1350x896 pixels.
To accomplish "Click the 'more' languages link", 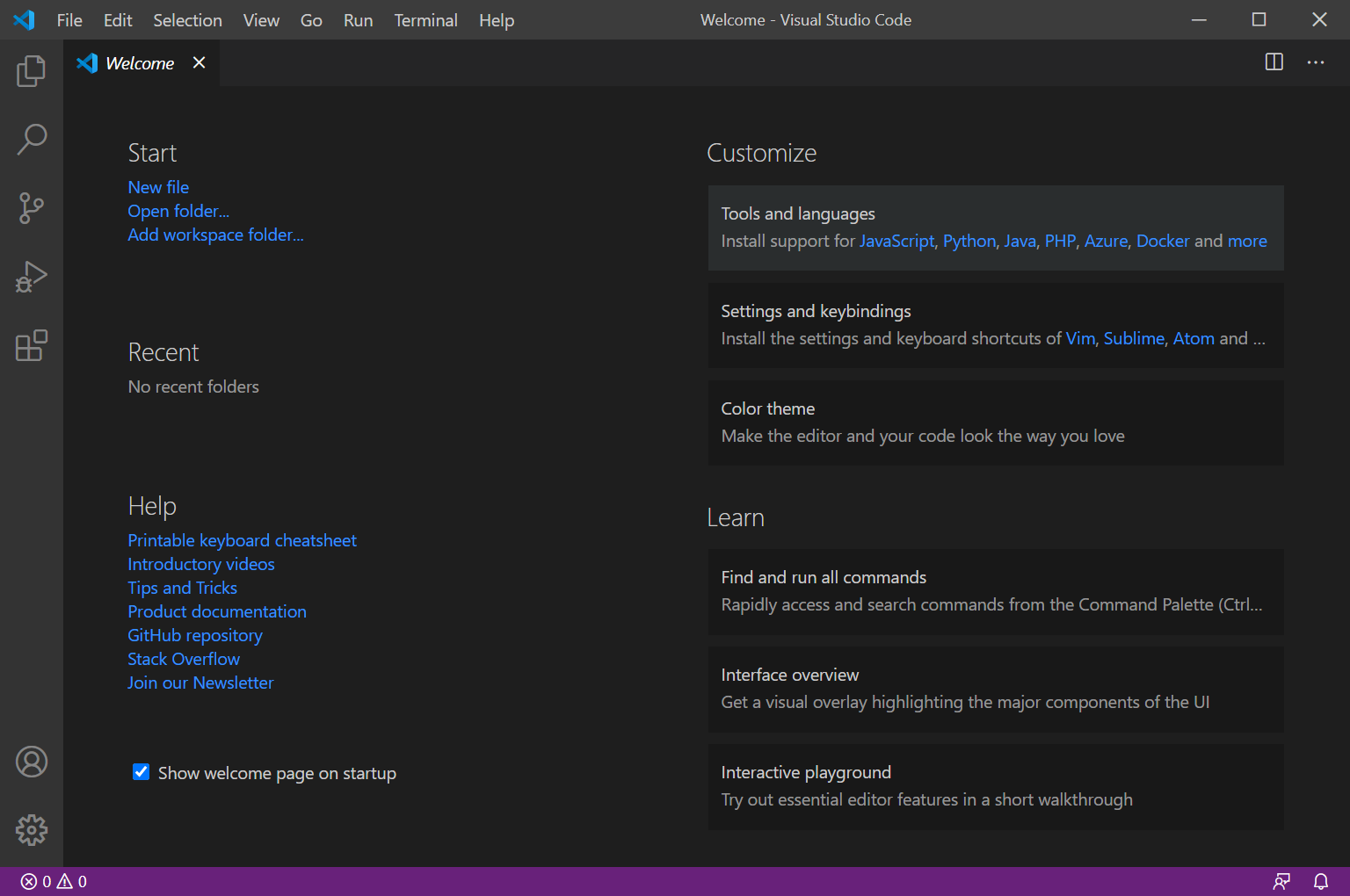I will (1247, 241).
